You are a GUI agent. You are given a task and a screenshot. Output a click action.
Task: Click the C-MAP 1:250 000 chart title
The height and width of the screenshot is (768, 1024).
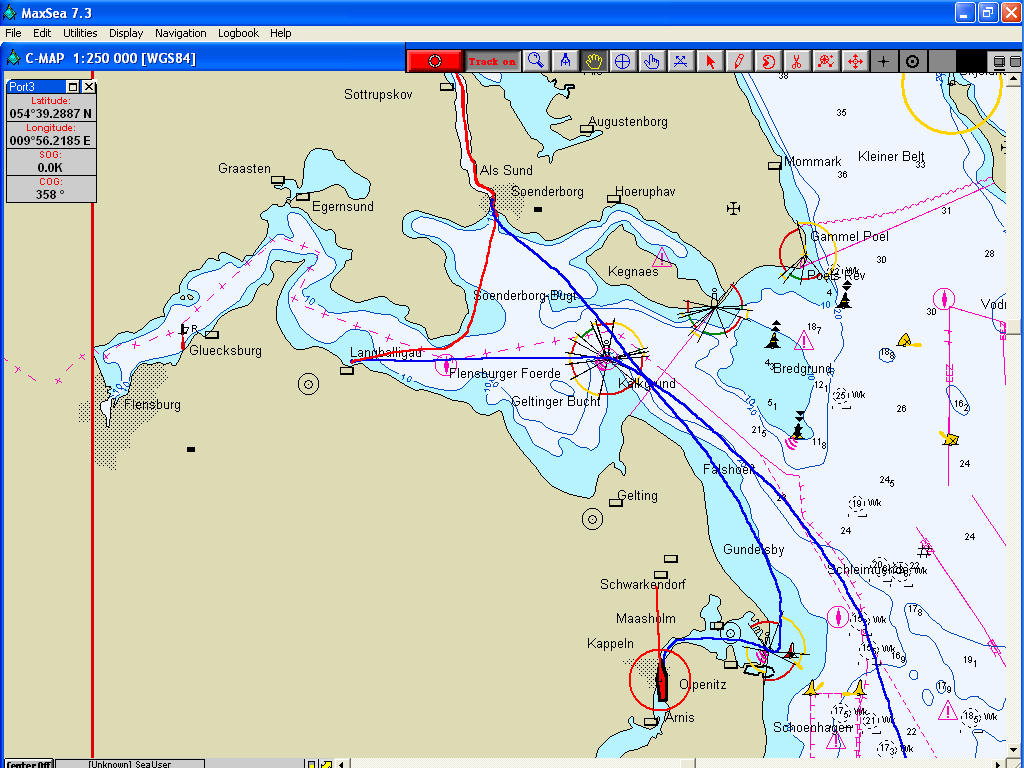[x=110, y=59]
